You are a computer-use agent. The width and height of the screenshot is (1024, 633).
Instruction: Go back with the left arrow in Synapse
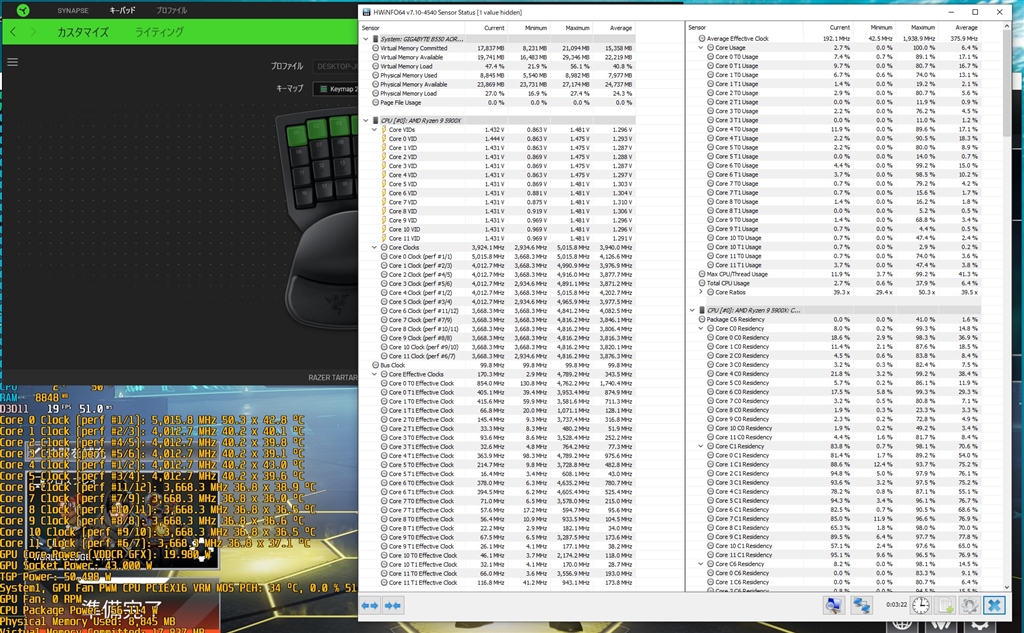click(13, 32)
